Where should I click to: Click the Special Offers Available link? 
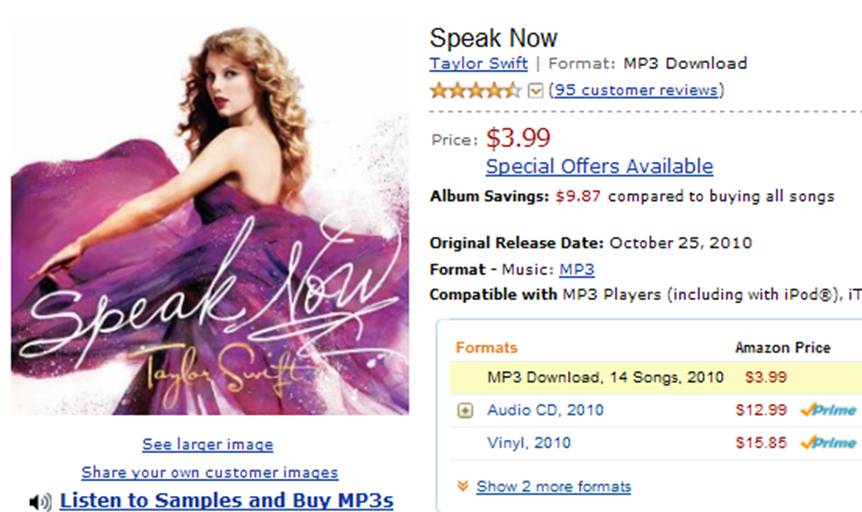point(599,166)
